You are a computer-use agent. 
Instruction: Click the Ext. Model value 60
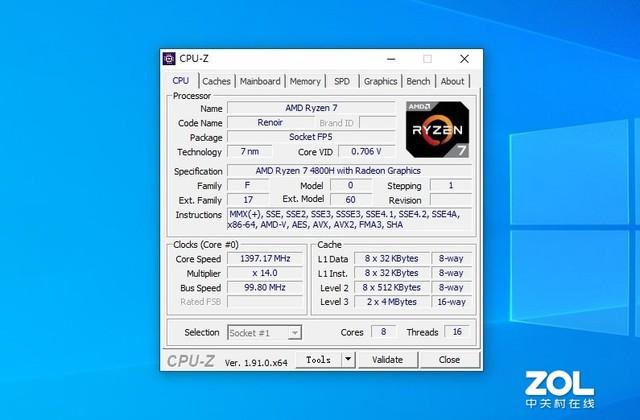click(x=351, y=200)
